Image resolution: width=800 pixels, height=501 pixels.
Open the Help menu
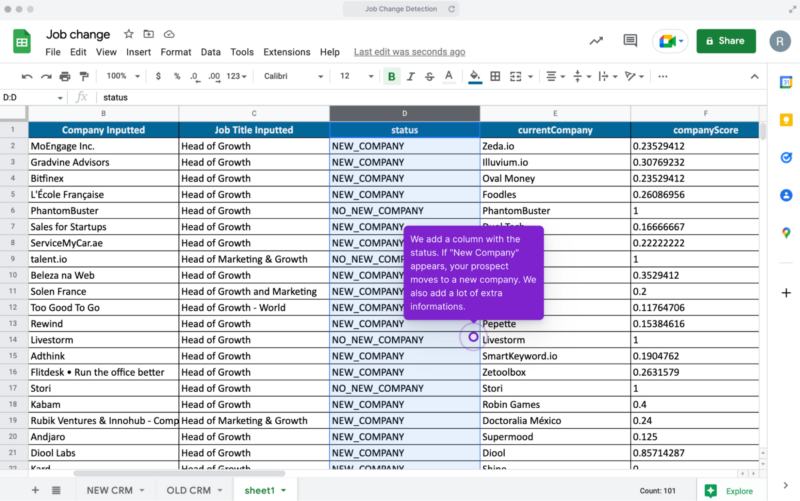330,52
